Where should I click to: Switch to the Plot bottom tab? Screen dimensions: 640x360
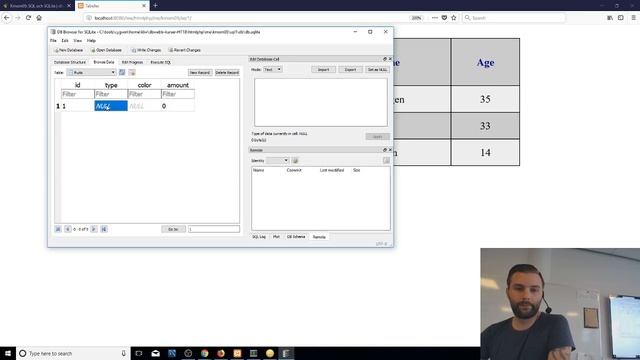click(x=276, y=237)
